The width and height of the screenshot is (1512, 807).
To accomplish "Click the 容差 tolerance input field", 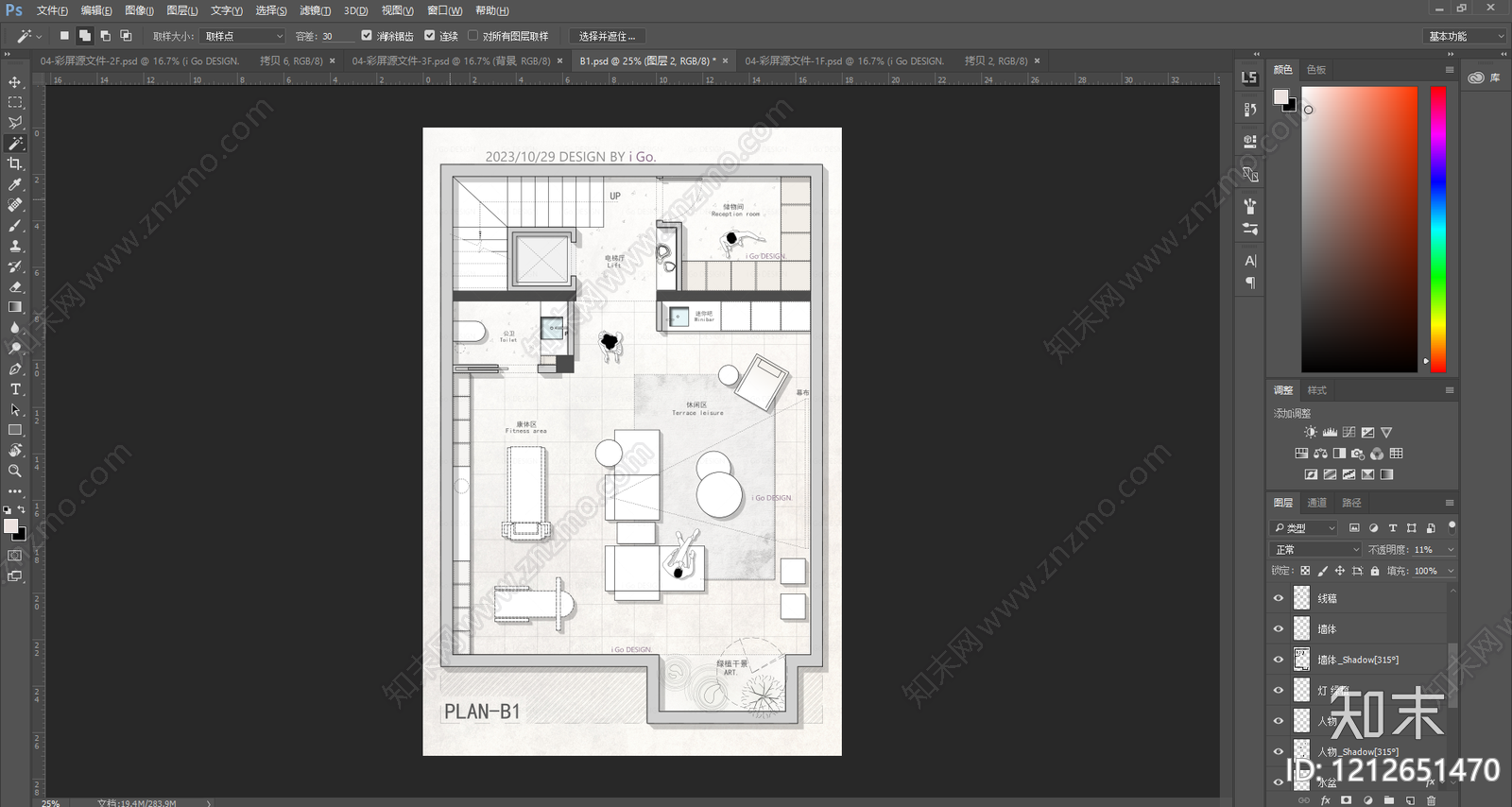I will click(x=338, y=36).
